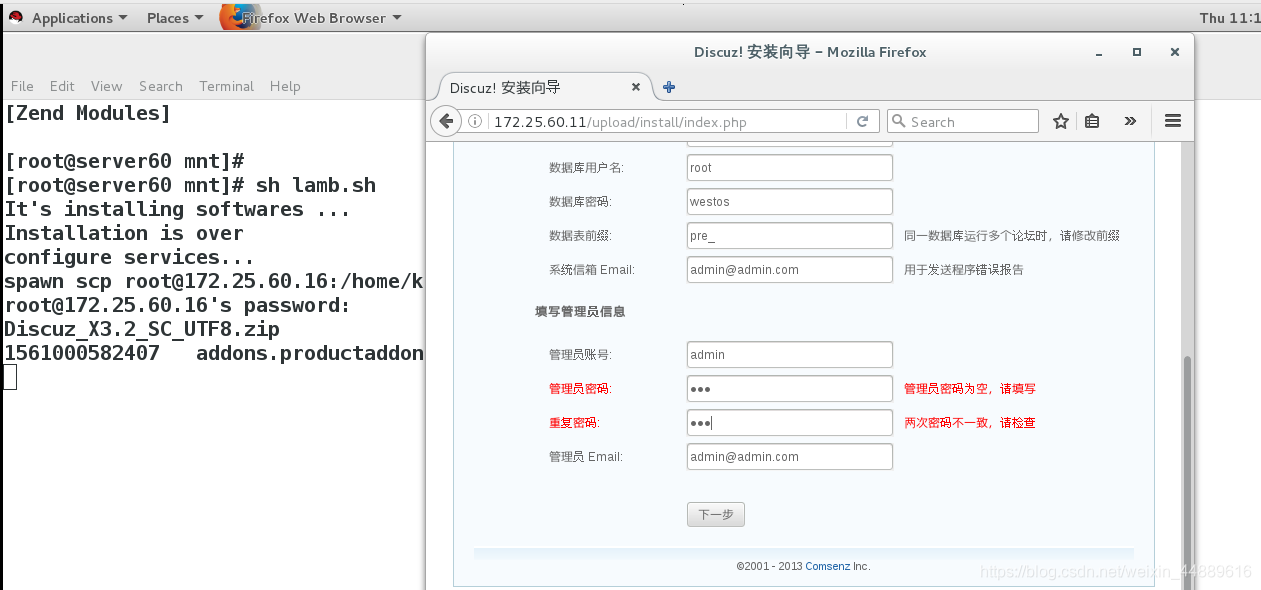Edit the 管理员账号 field containing admin

point(790,355)
